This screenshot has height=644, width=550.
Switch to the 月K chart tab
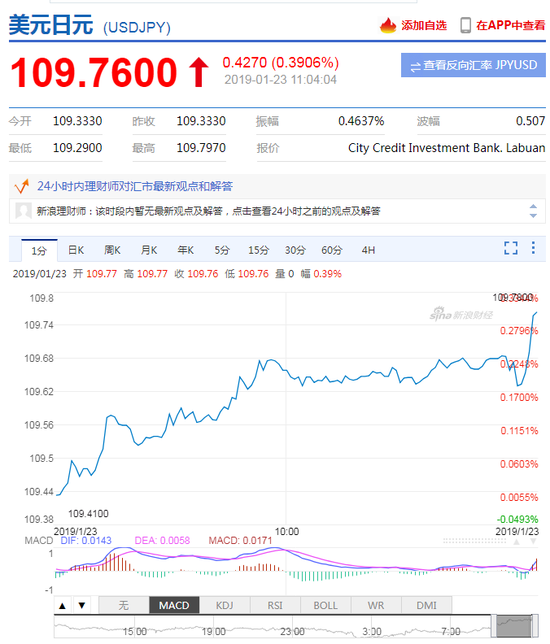click(149, 250)
